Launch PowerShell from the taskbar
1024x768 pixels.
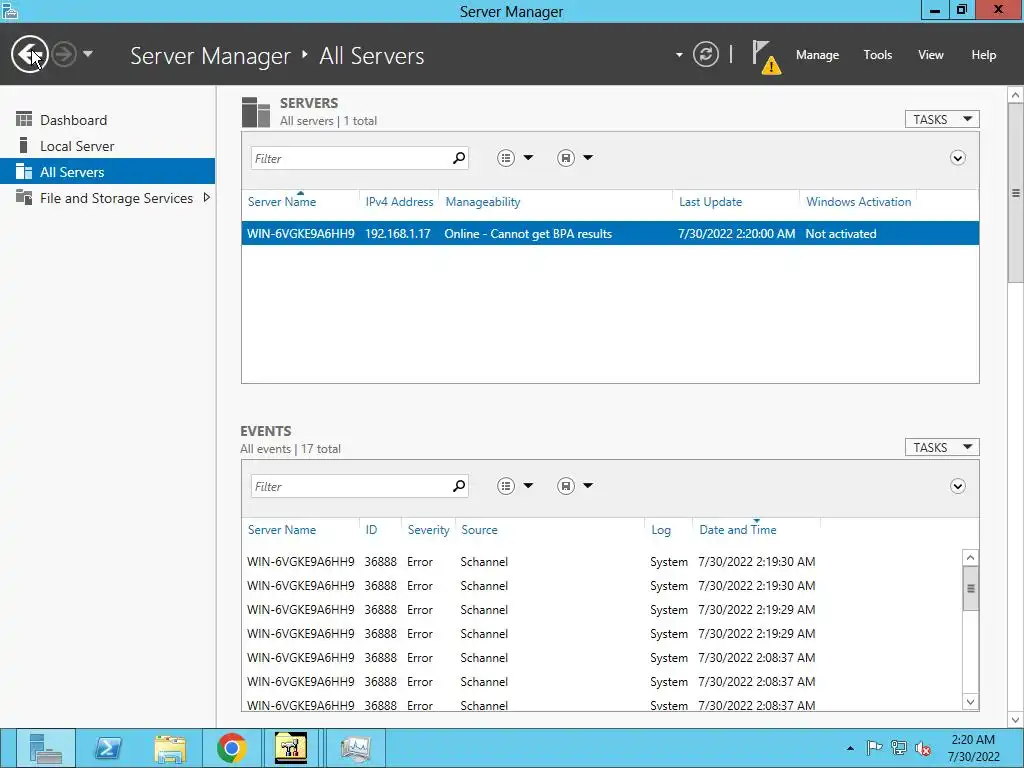[x=107, y=748]
